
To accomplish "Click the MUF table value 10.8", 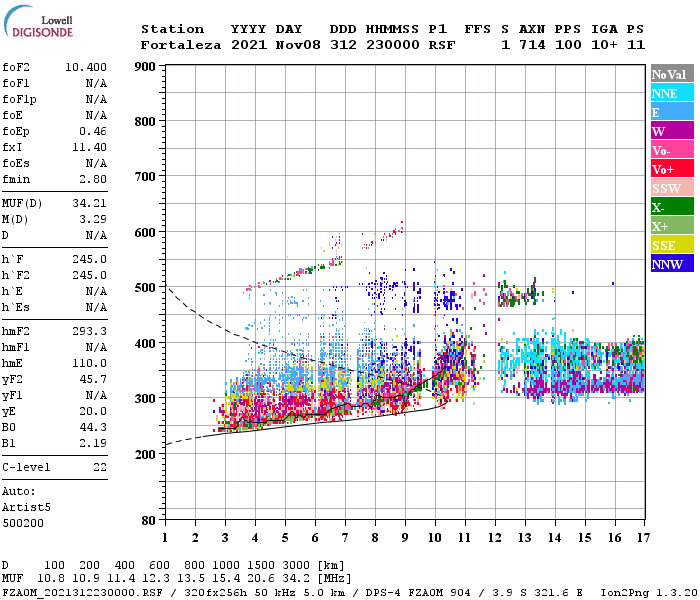I will coord(51,579).
